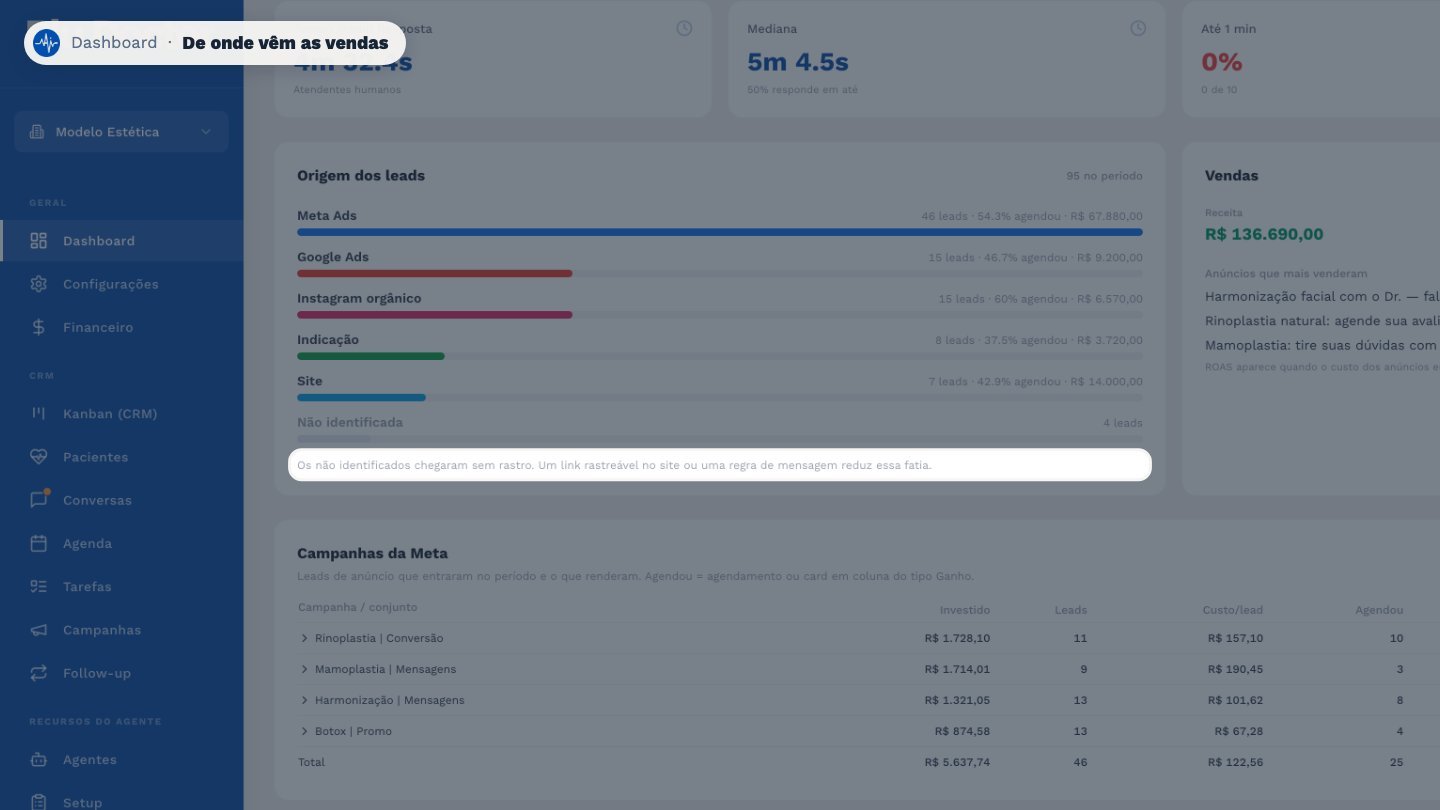The image size is (1440, 810).
Task: Click the clock icon in Mediana card
Action: coord(1138,28)
